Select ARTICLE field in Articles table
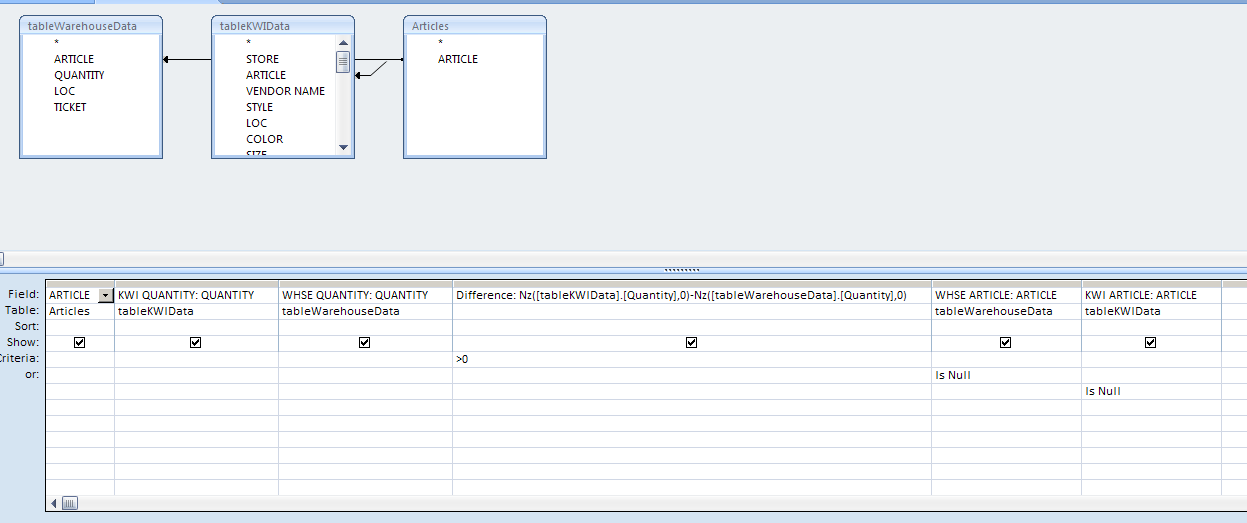The image size is (1247, 523). (458, 59)
